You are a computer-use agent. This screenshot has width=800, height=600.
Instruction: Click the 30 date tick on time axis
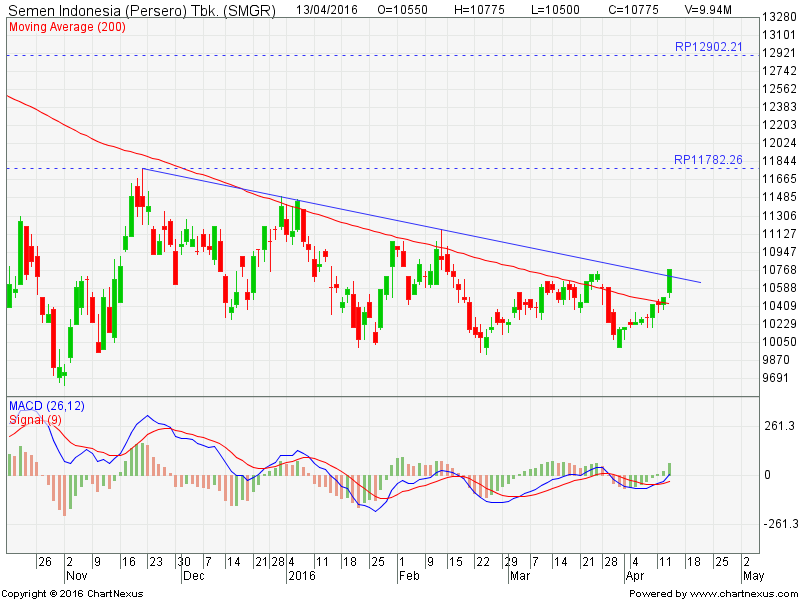(184, 562)
